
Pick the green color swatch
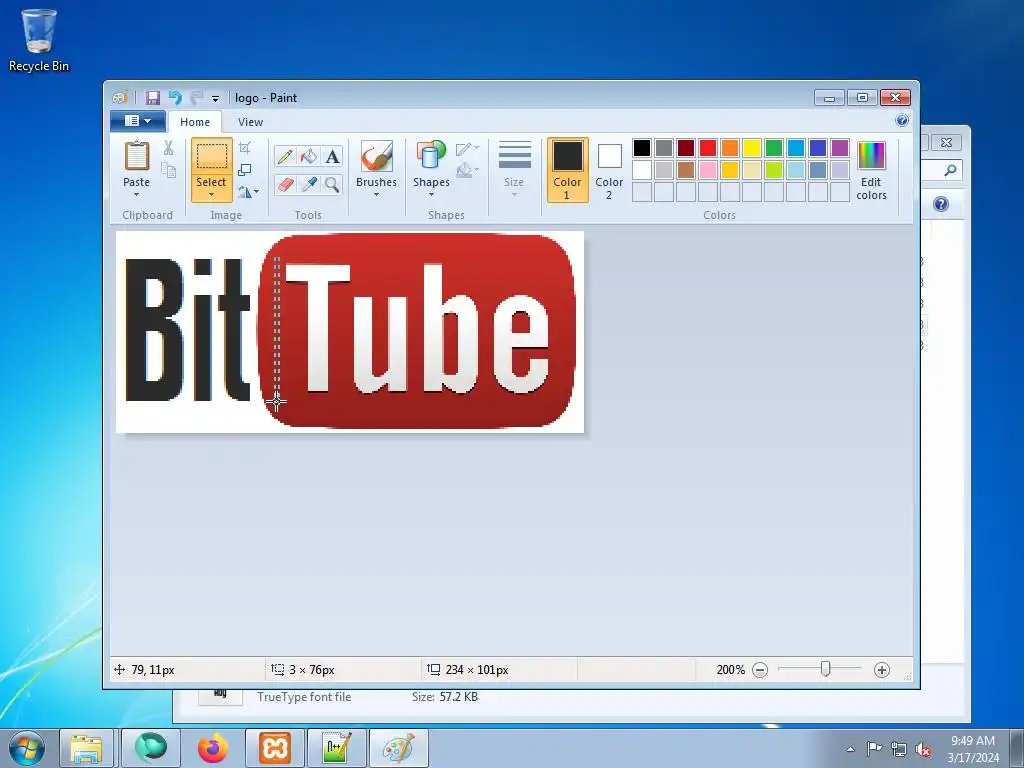click(774, 148)
